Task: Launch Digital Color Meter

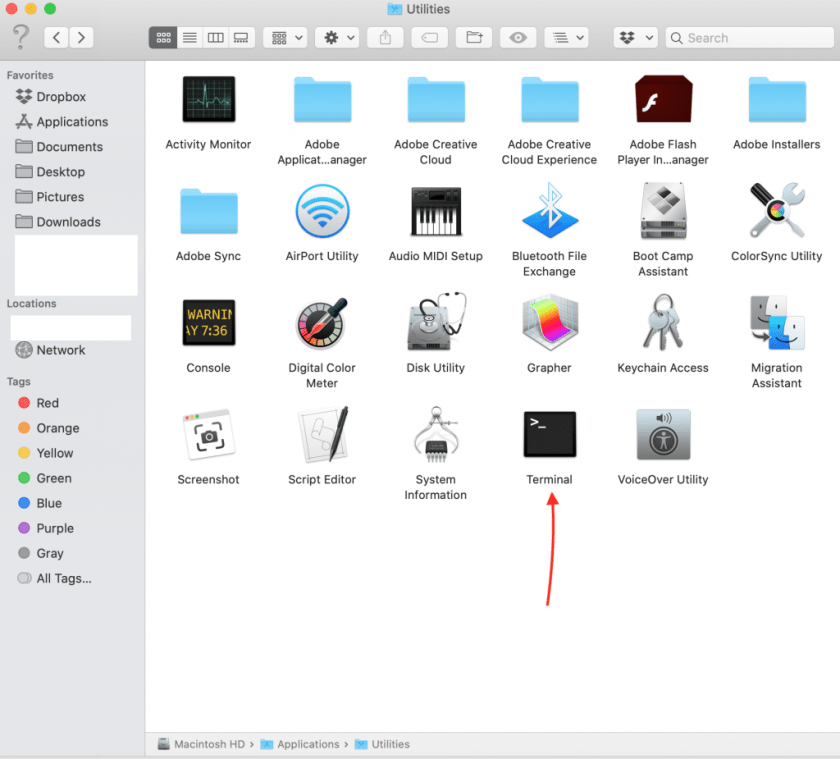Action: pyautogui.click(x=322, y=323)
